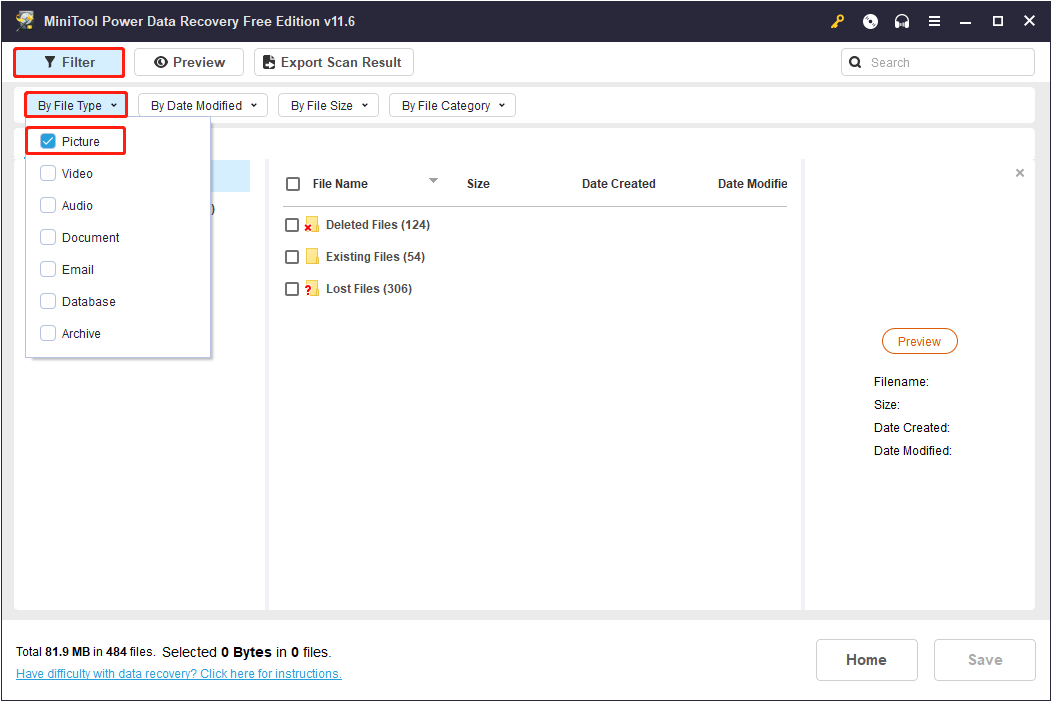Click the Lost Files folder icon
Screen dimensions: 1052x703
coord(311,288)
